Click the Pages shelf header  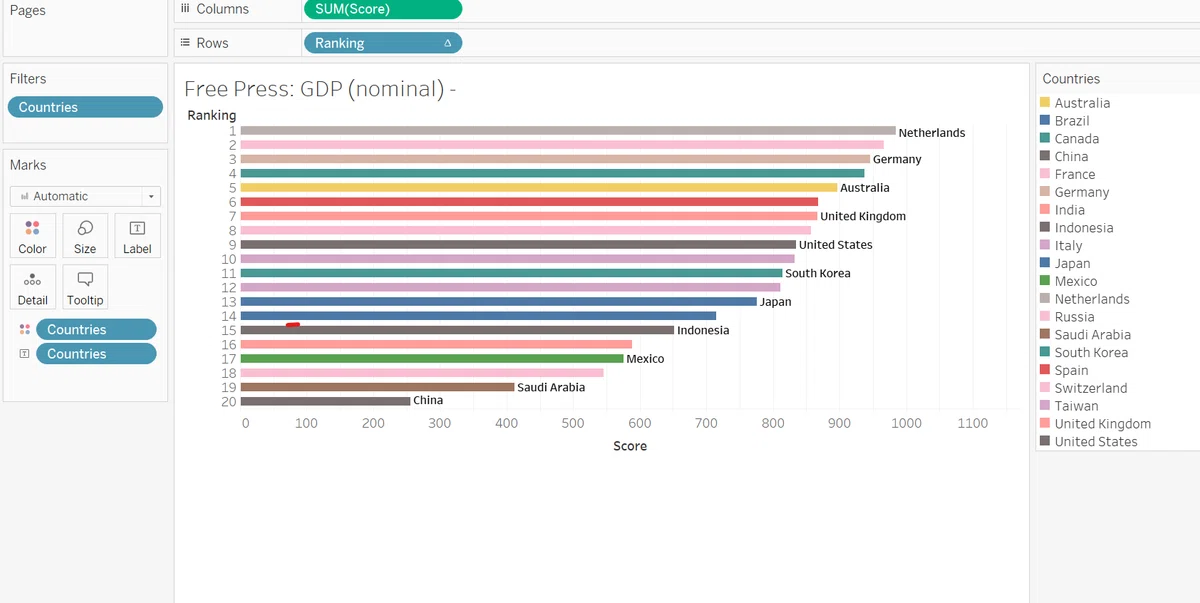[27, 10]
